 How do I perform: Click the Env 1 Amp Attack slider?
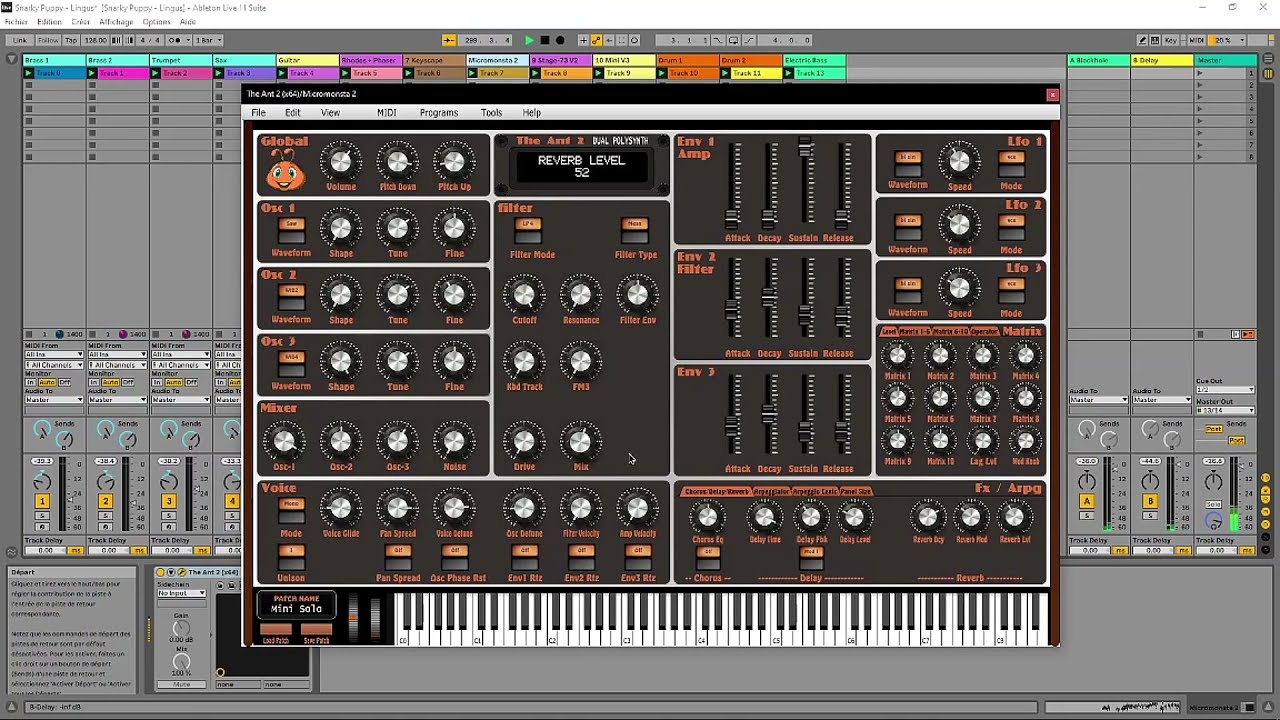[x=733, y=187]
